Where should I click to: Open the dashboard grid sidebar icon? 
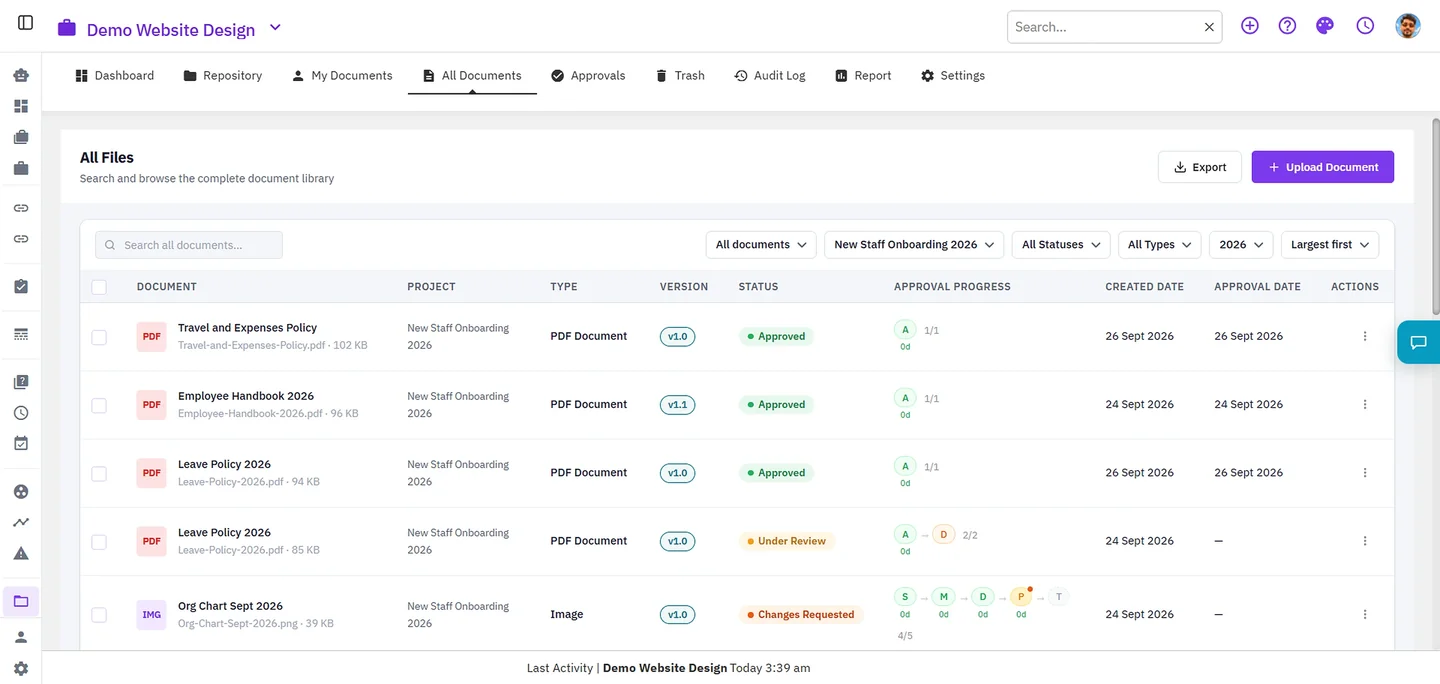pos(21,106)
